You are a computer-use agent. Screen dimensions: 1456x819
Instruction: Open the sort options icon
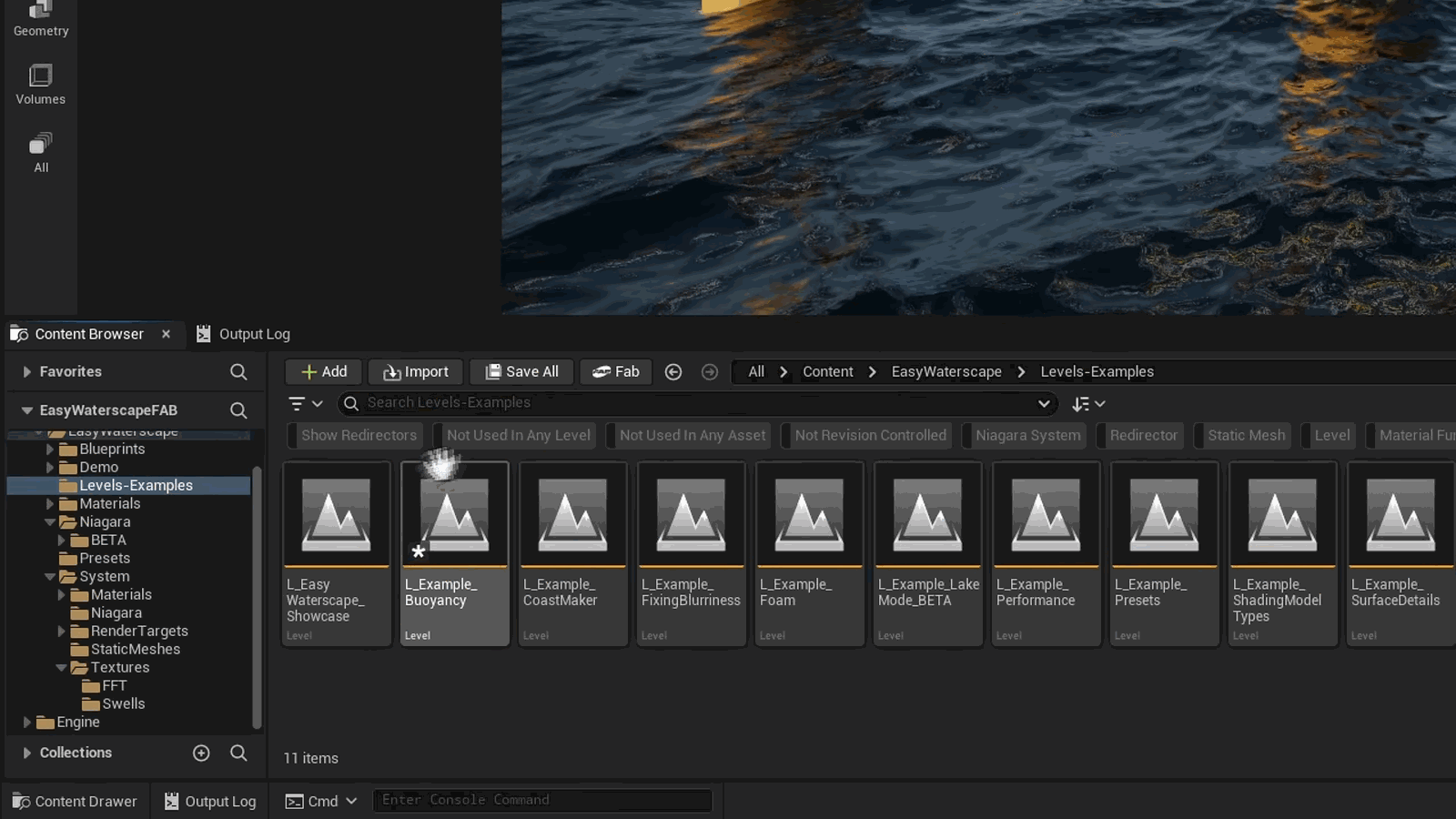[x=1088, y=404]
